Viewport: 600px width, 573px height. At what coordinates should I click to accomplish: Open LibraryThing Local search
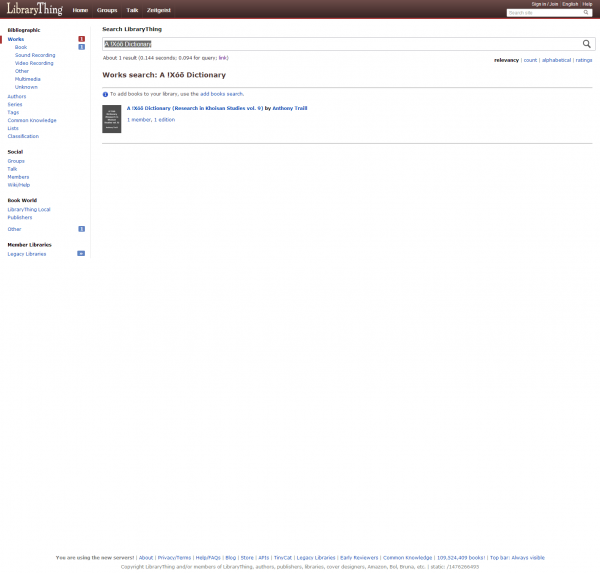(x=29, y=210)
